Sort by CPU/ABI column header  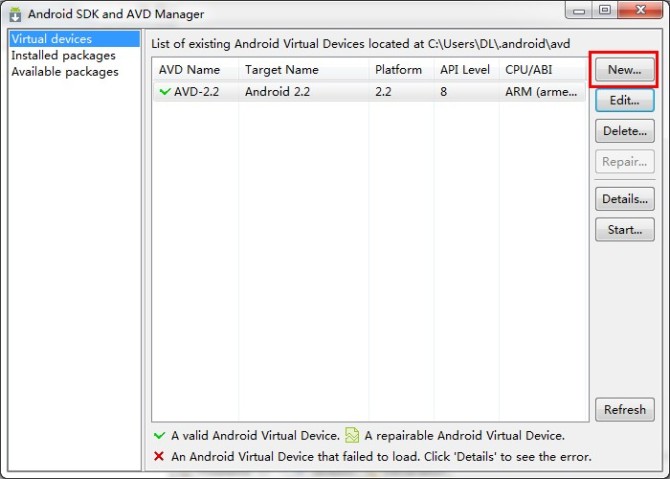(543, 70)
